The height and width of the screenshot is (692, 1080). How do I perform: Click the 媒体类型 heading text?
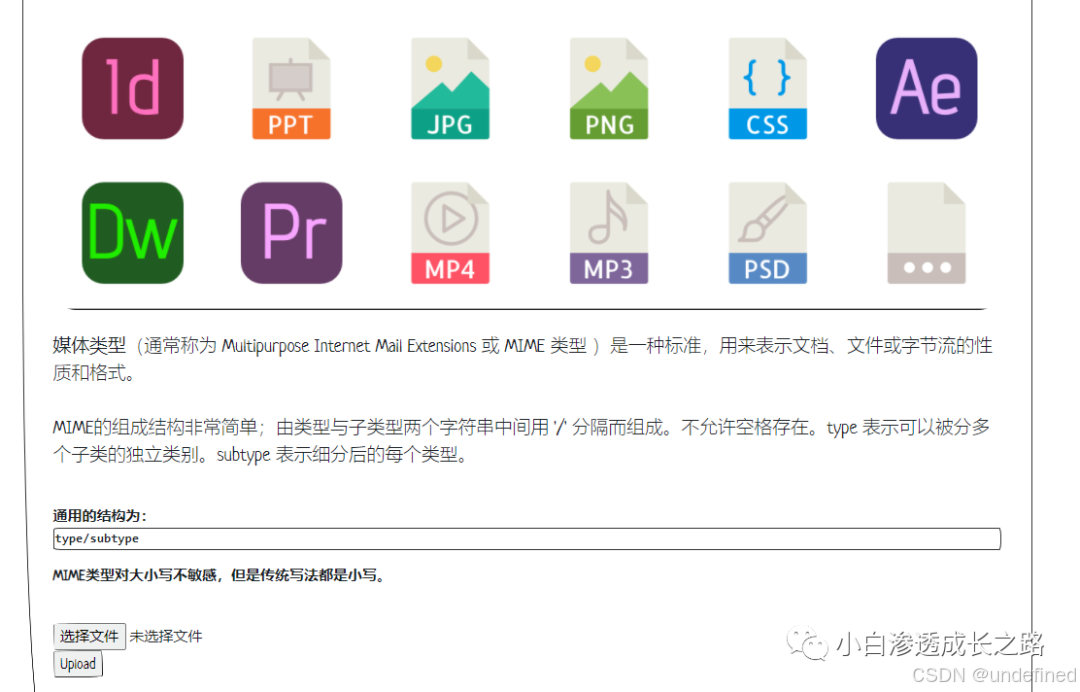(x=90, y=346)
